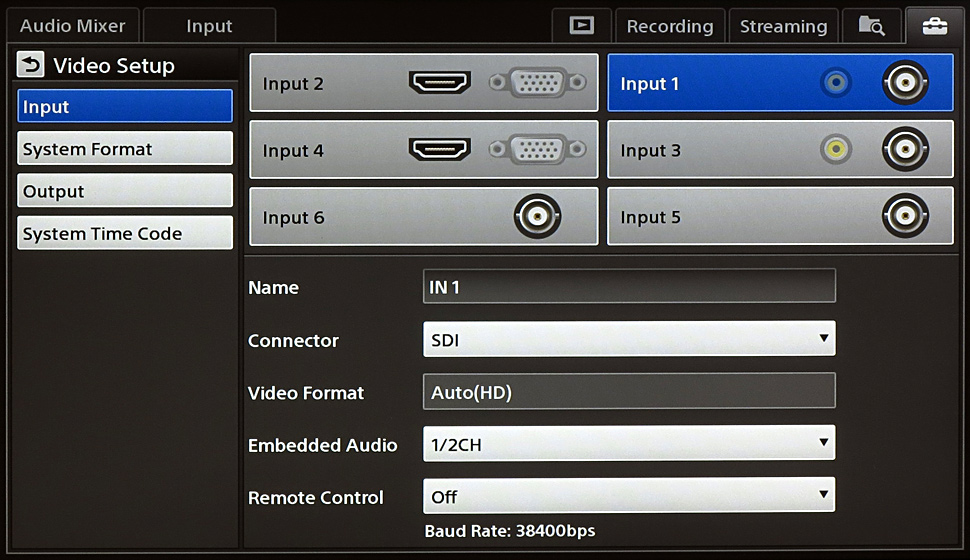Open the playback tab icon
This screenshot has height=560, width=970.
tap(581, 26)
